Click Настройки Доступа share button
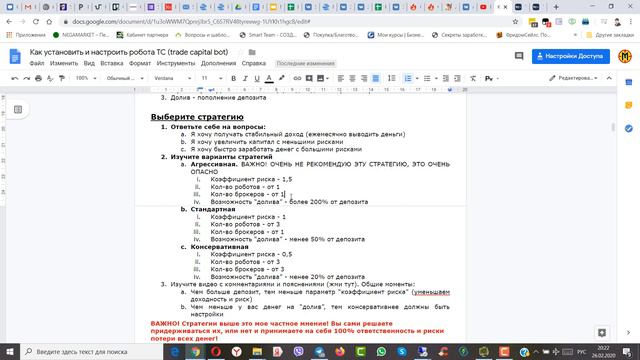Image resolution: width=640 pixels, height=360 pixels. click(571, 56)
